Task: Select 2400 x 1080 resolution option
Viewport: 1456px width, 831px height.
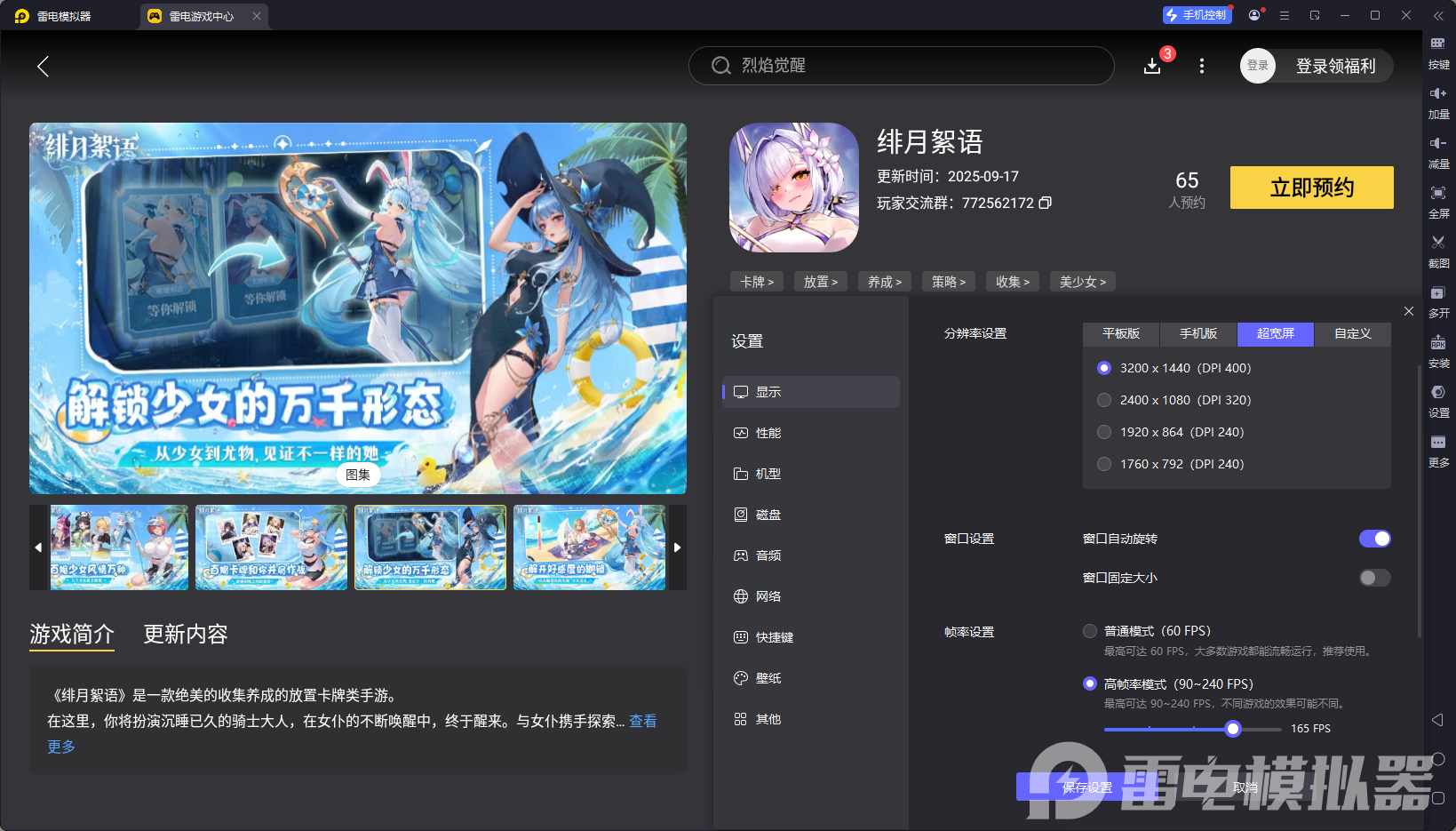Action: (1103, 400)
